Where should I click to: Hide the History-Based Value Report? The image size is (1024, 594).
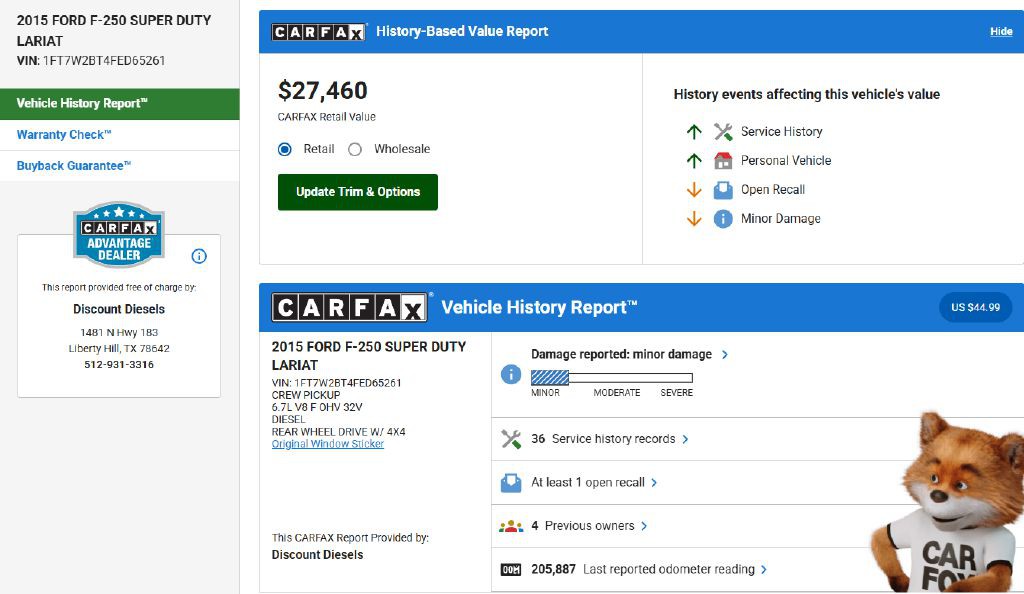[x=1001, y=32]
